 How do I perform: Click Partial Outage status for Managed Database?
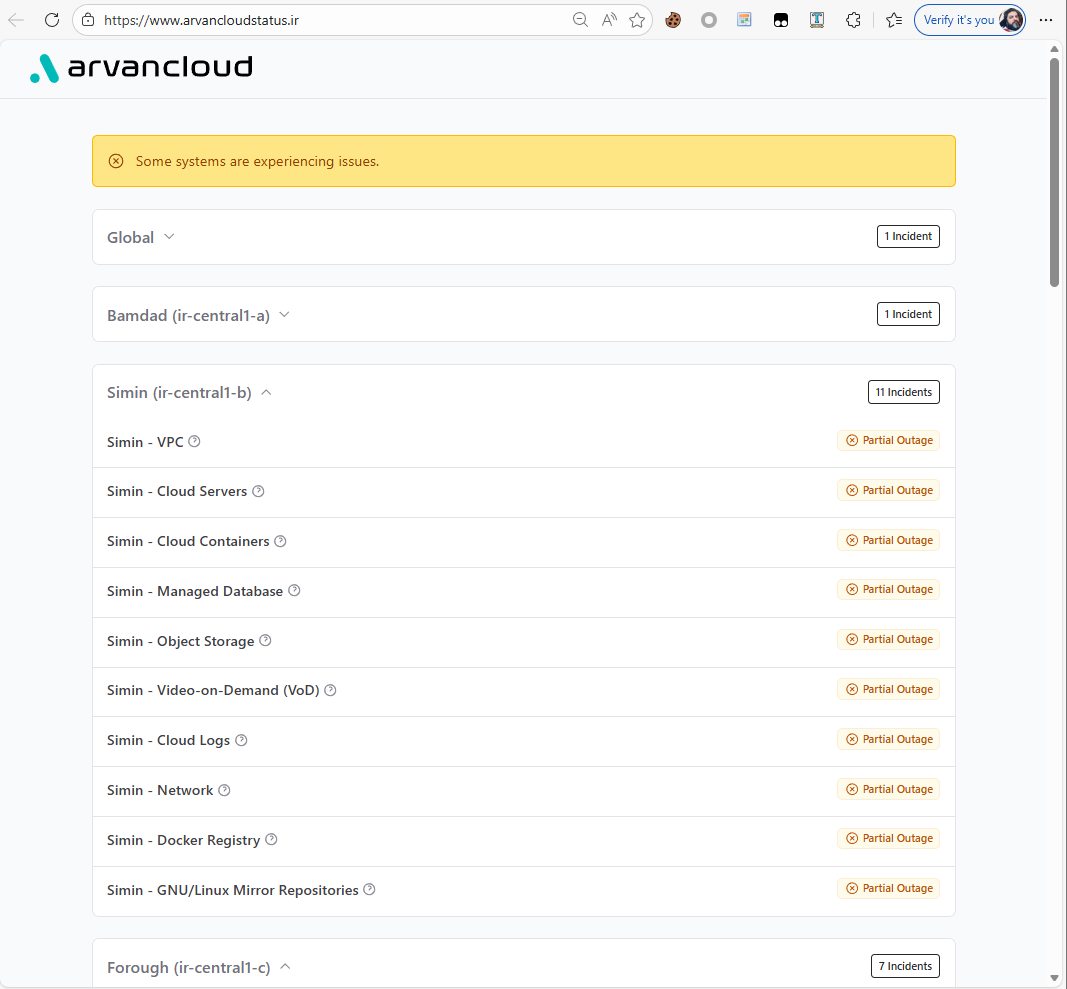point(889,589)
